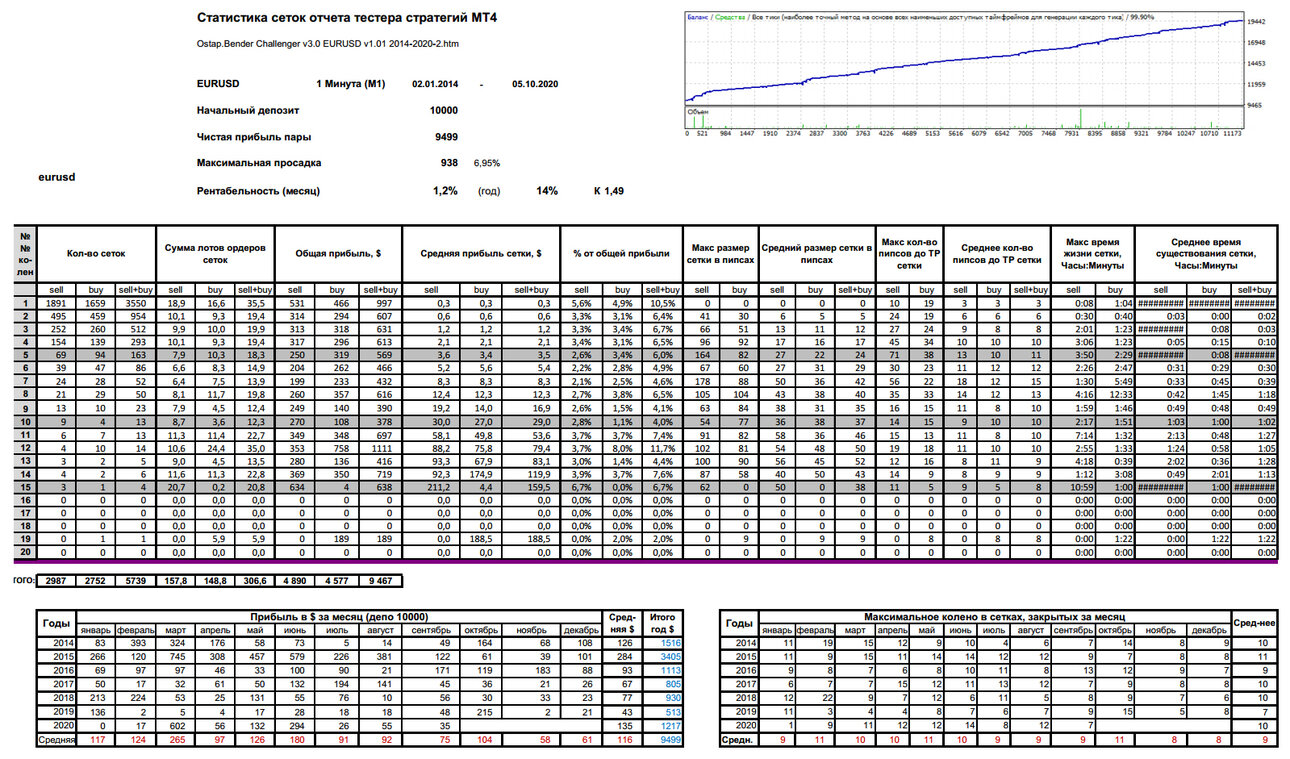Click the end date "05.10.2020"
The image size is (1290, 759).
pyautogui.click(x=534, y=84)
